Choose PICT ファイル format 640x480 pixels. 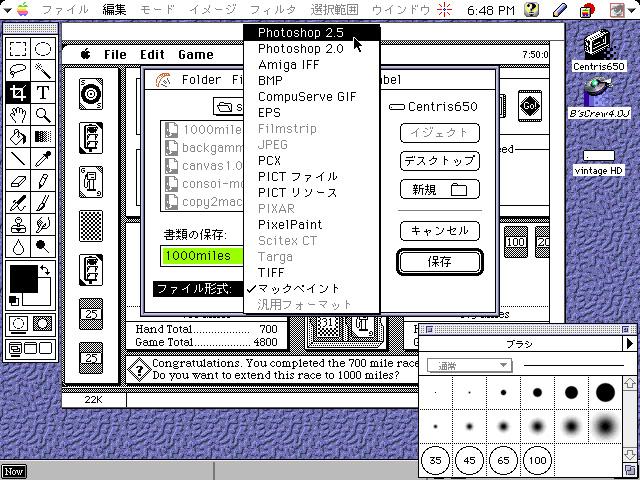(x=312, y=177)
